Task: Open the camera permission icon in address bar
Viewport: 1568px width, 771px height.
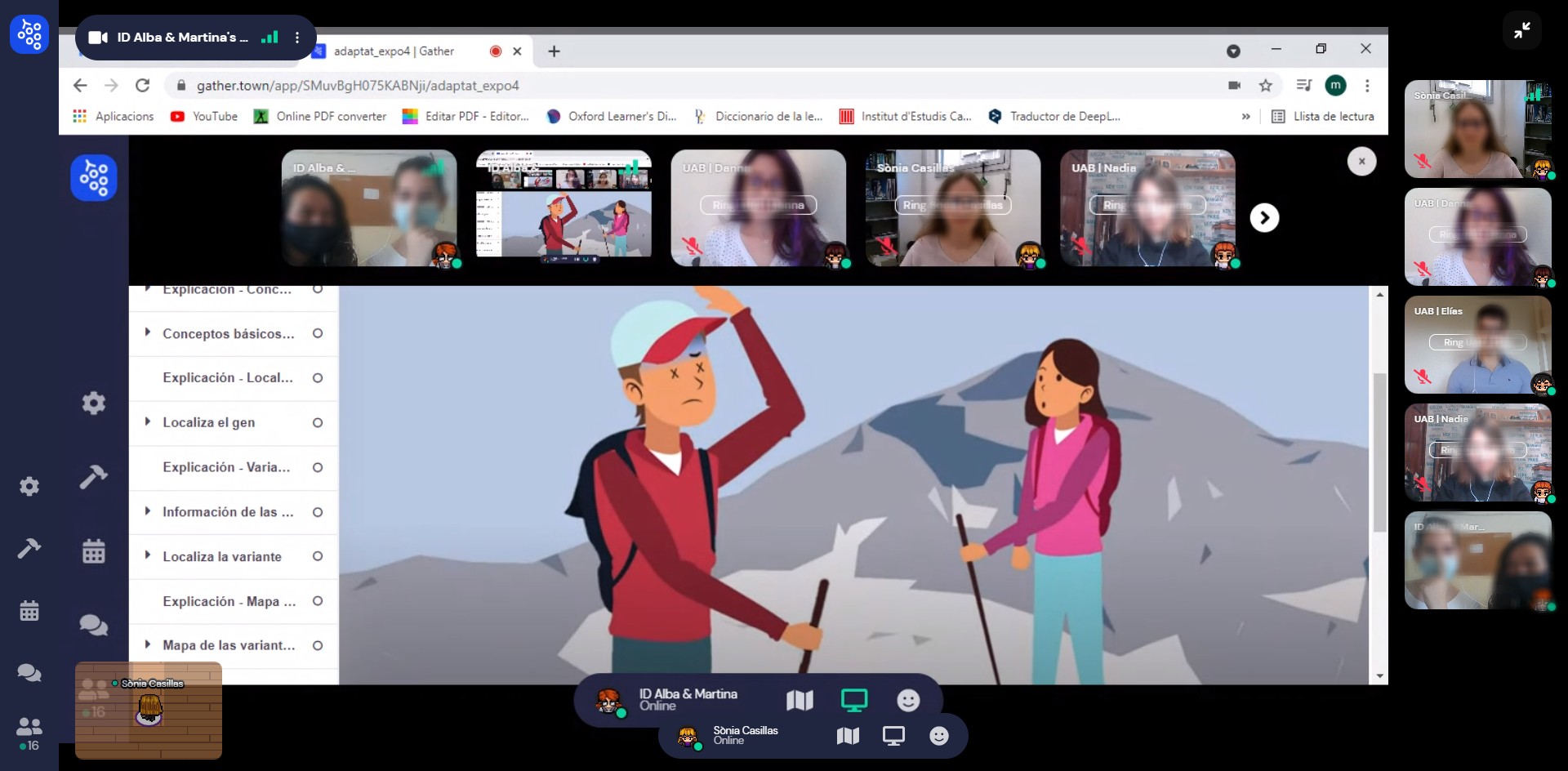Action: tap(1234, 86)
